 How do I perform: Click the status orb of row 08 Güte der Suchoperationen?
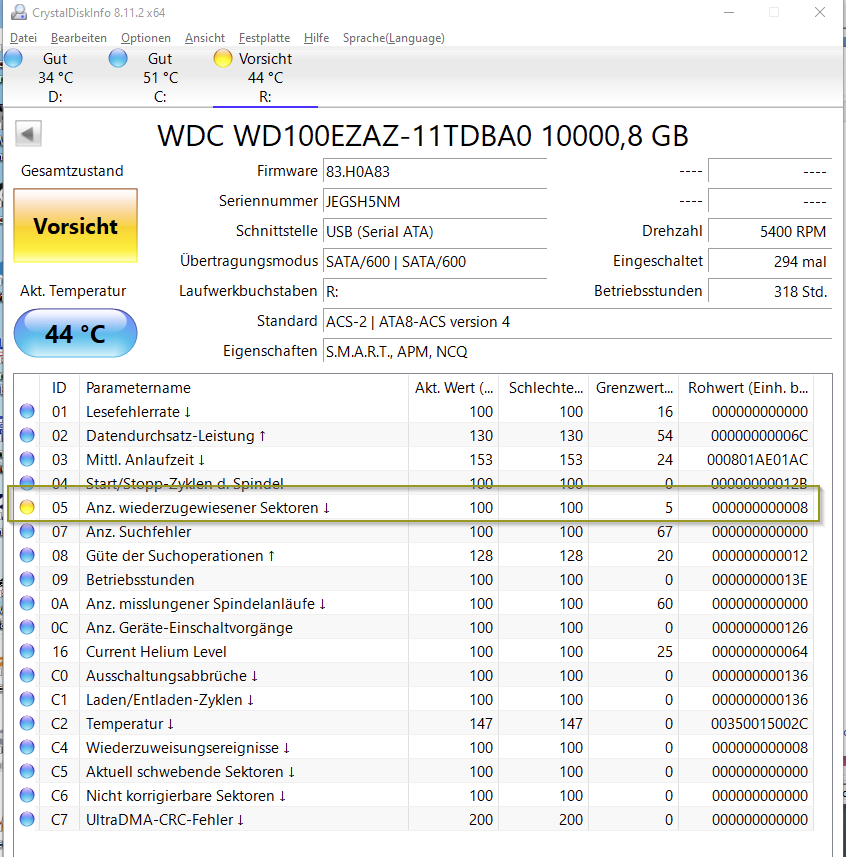tap(27, 555)
